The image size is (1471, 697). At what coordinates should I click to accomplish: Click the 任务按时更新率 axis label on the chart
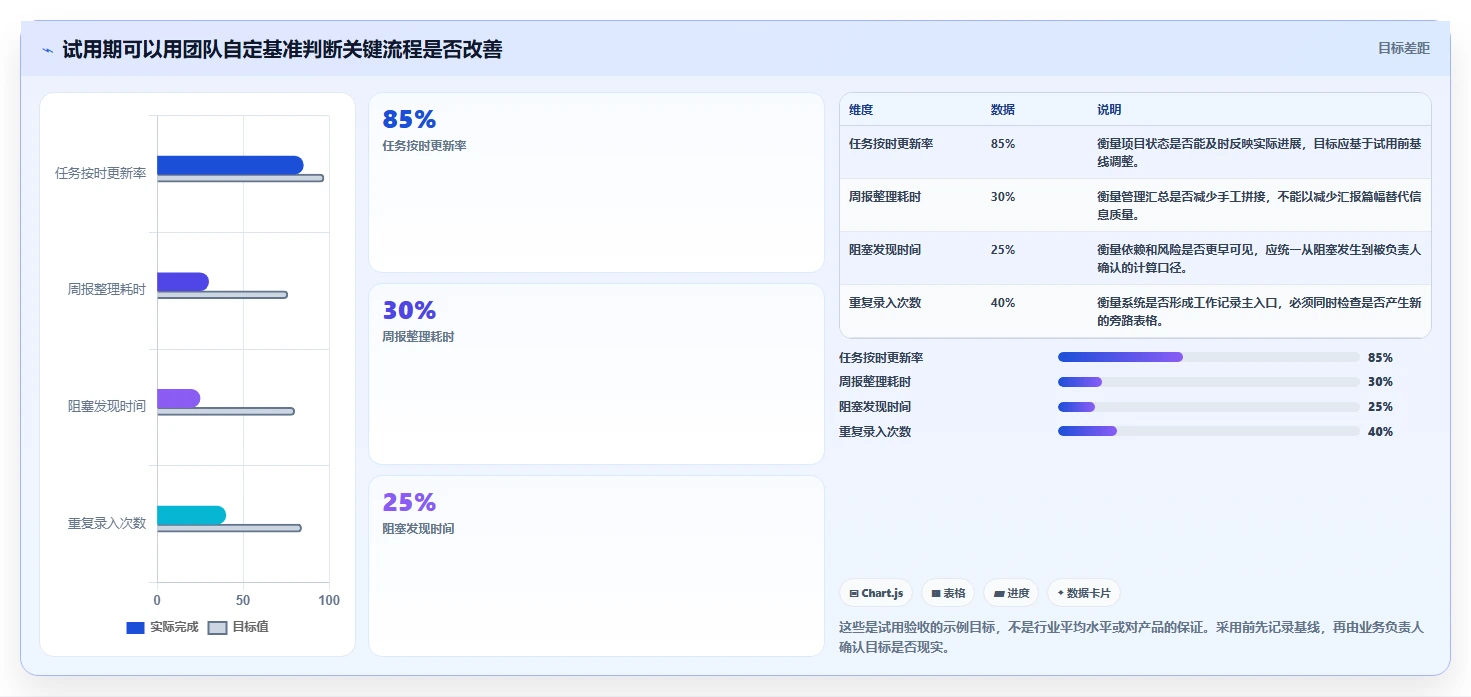(100, 173)
